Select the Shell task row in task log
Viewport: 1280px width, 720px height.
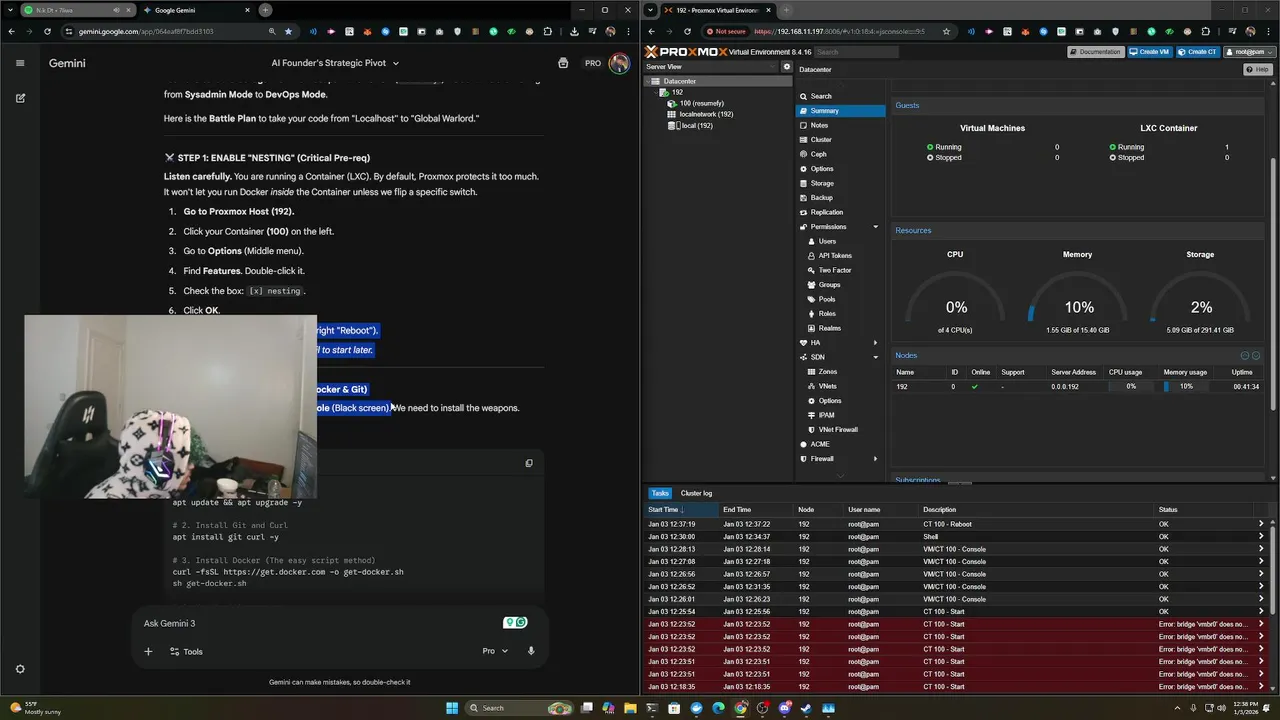click(958, 537)
